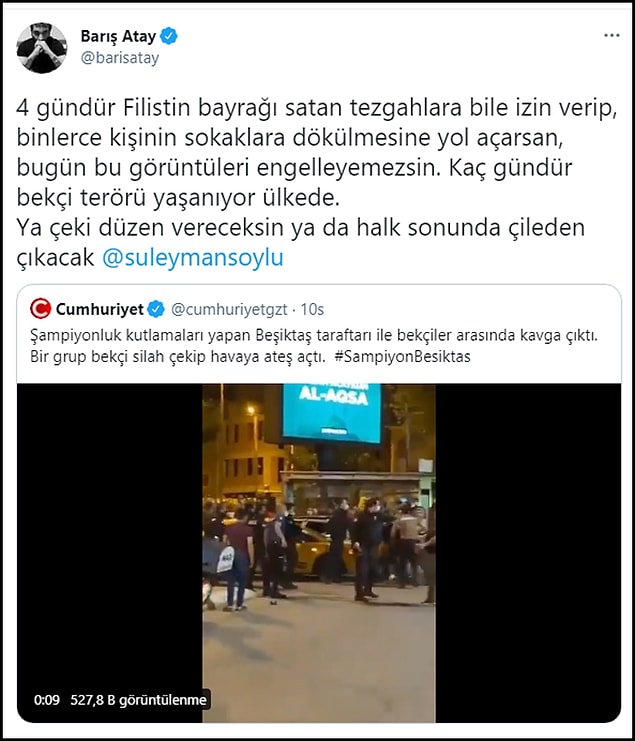Follow the @suleymansoylu mention link
Screen dimensions: 635x741
tap(193, 258)
